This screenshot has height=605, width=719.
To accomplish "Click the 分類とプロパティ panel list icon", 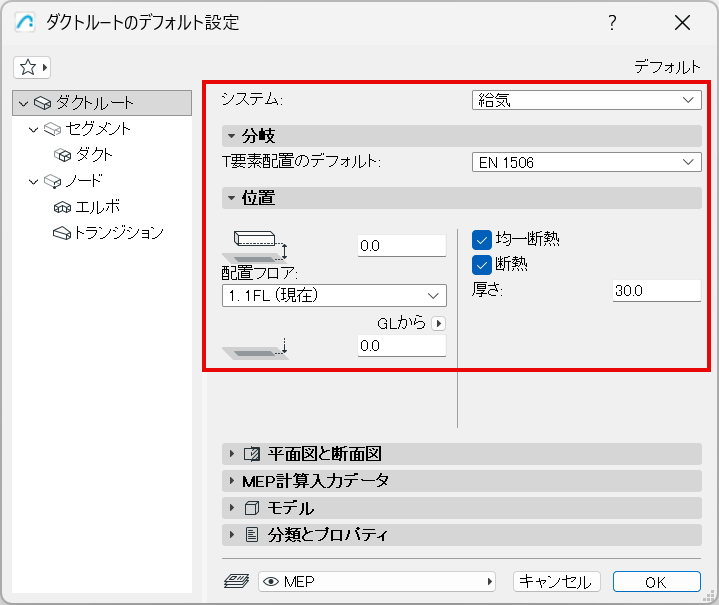I will point(252,535).
